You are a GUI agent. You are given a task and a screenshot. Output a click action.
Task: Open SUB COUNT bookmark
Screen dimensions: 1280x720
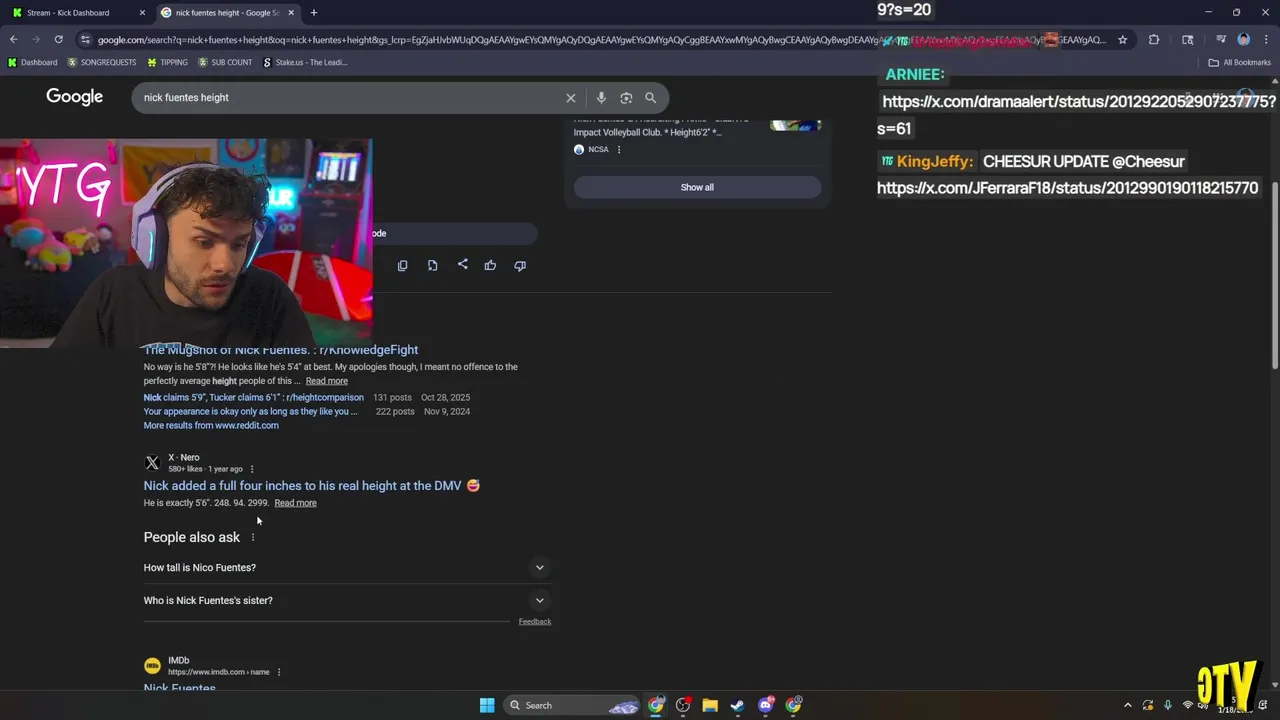pos(225,62)
